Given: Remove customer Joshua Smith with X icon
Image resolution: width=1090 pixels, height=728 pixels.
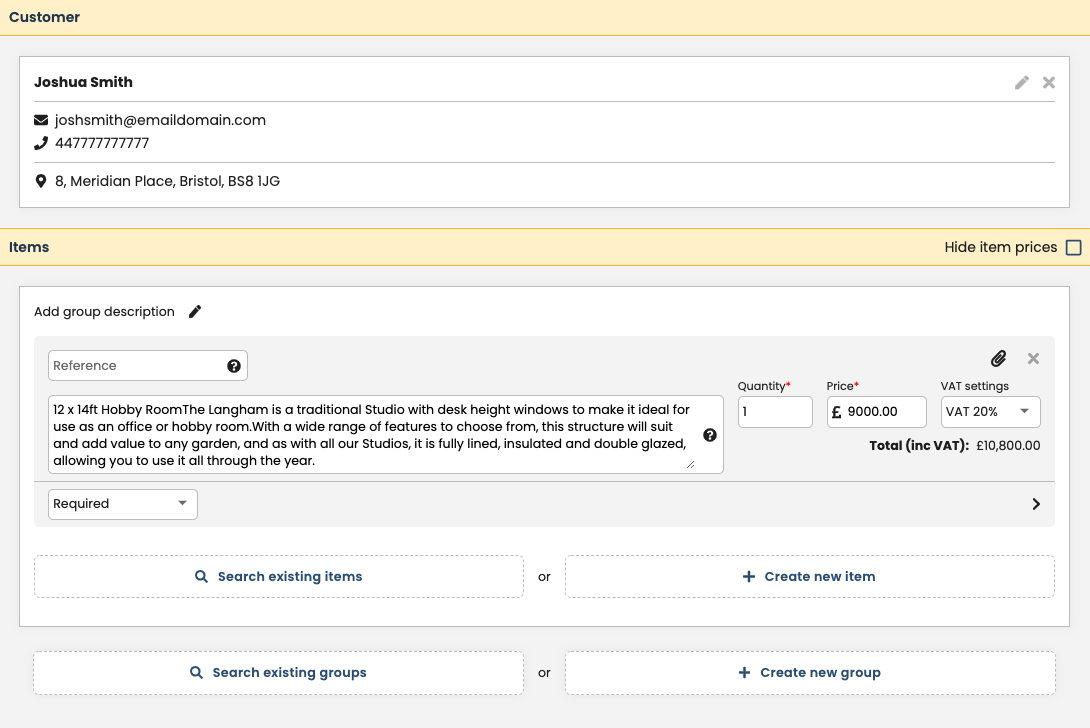Looking at the screenshot, I should 1049,83.
